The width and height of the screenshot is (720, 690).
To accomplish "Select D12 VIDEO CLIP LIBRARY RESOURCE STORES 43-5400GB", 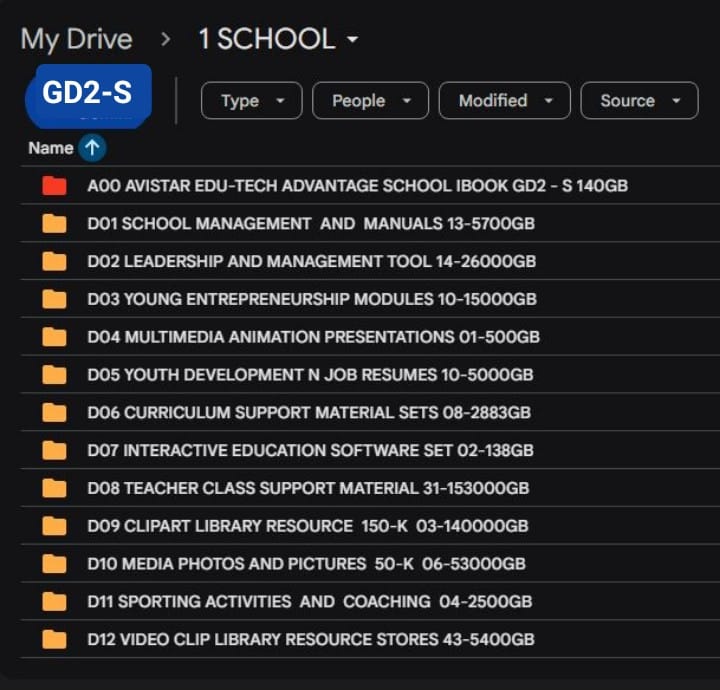I will pyautogui.click(x=311, y=640).
